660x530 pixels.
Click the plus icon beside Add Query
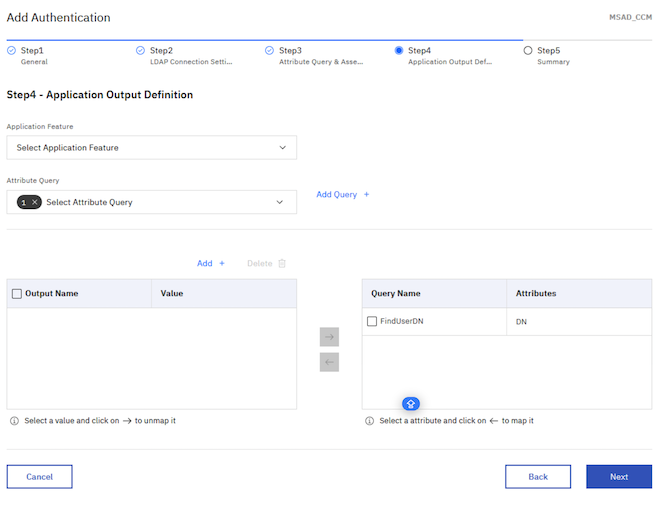coord(367,194)
